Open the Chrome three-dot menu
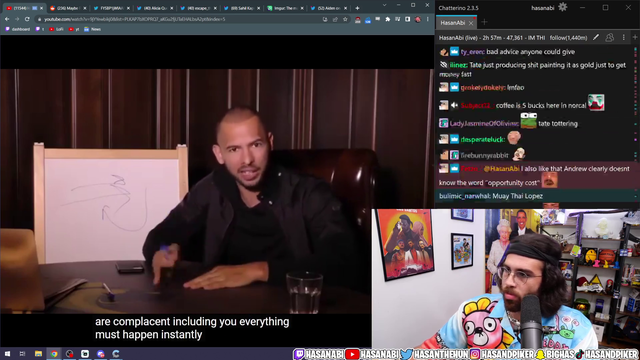 (428, 19)
